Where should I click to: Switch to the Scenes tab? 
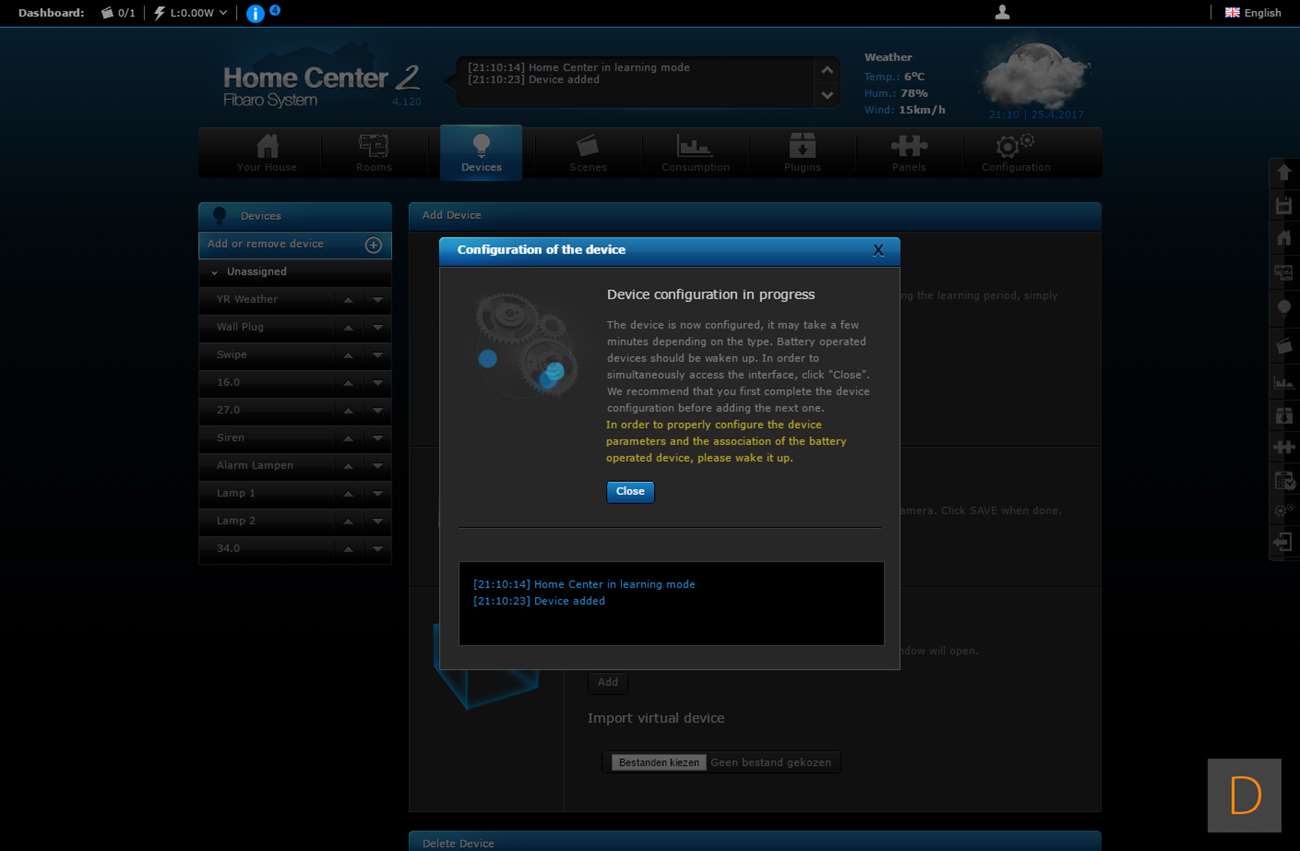click(588, 153)
